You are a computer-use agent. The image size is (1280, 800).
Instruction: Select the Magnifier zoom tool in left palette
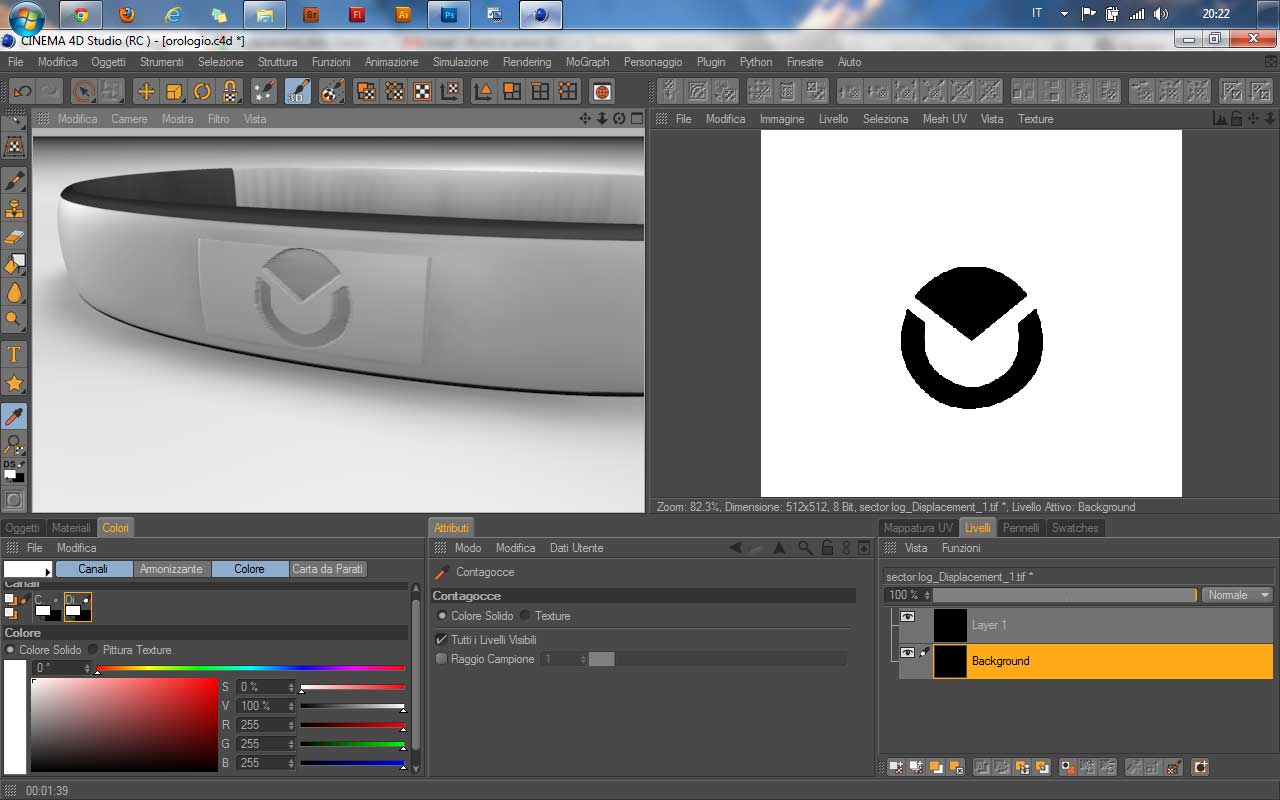(x=14, y=321)
